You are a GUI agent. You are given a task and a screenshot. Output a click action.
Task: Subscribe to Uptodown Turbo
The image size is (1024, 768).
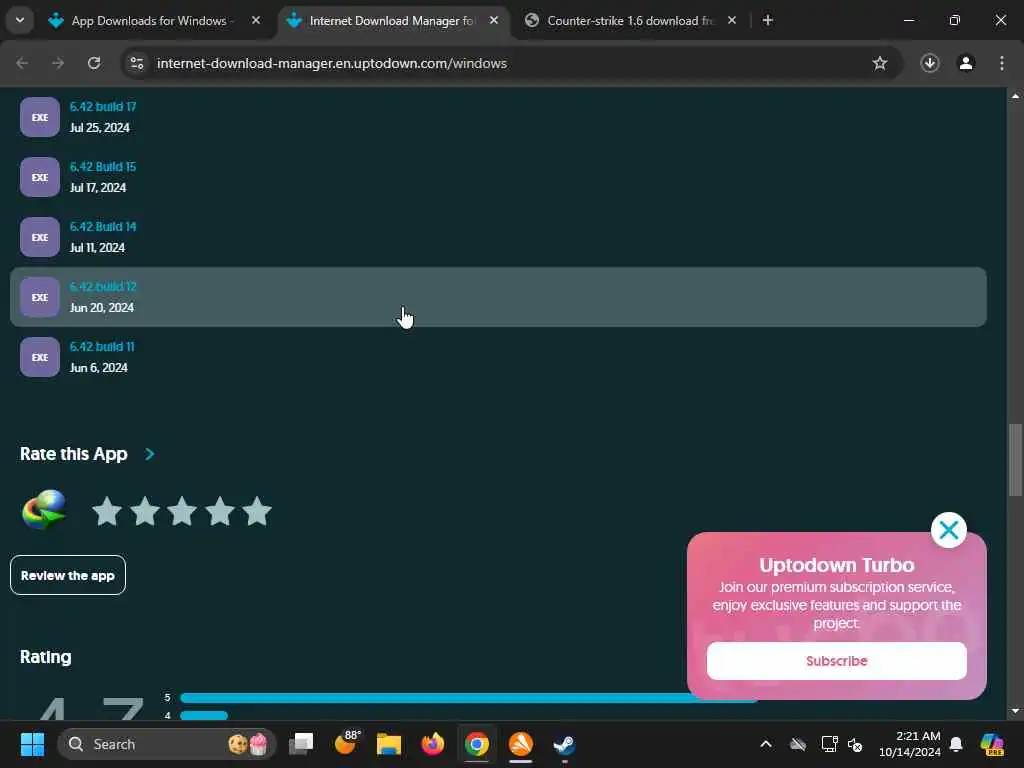[837, 661]
